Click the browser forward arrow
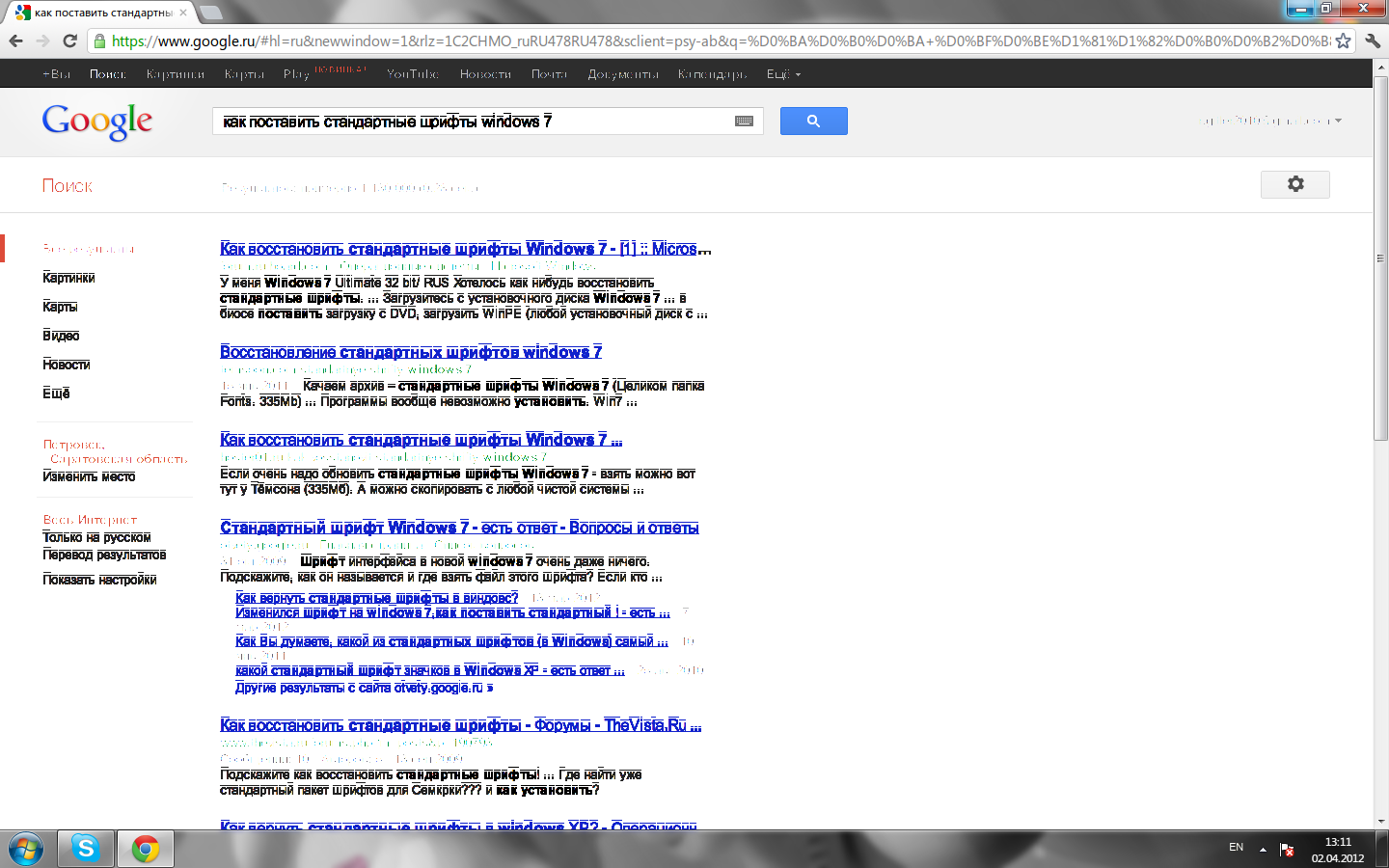Viewport: 1389px width, 868px height. [x=42, y=41]
